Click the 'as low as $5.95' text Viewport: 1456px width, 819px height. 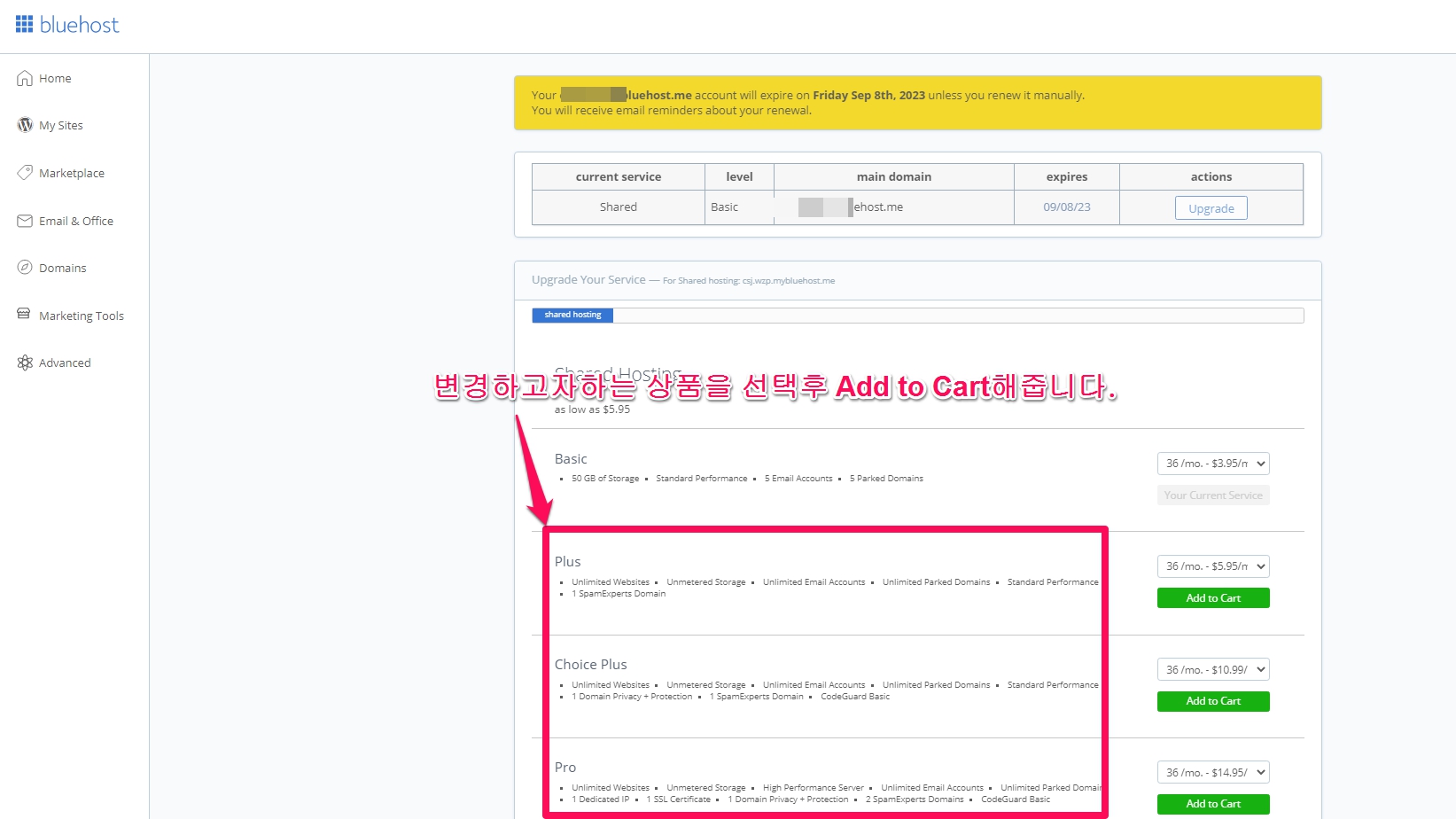tap(592, 409)
